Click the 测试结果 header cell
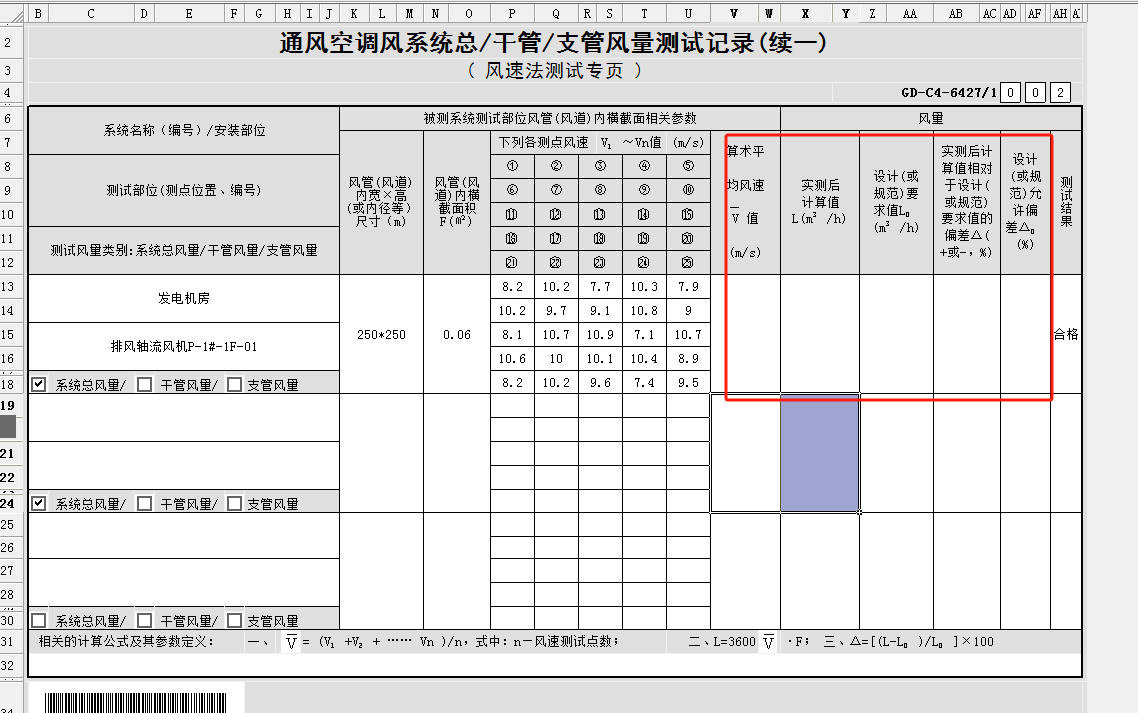1138x713 pixels. [1065, 202]
